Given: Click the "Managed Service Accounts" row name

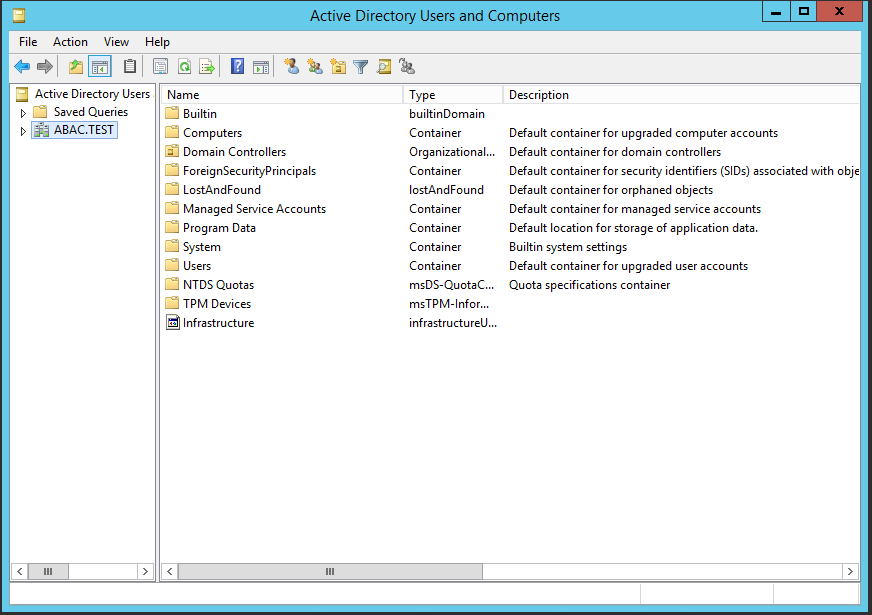Looking at the screenshot, I should (254, 209).
